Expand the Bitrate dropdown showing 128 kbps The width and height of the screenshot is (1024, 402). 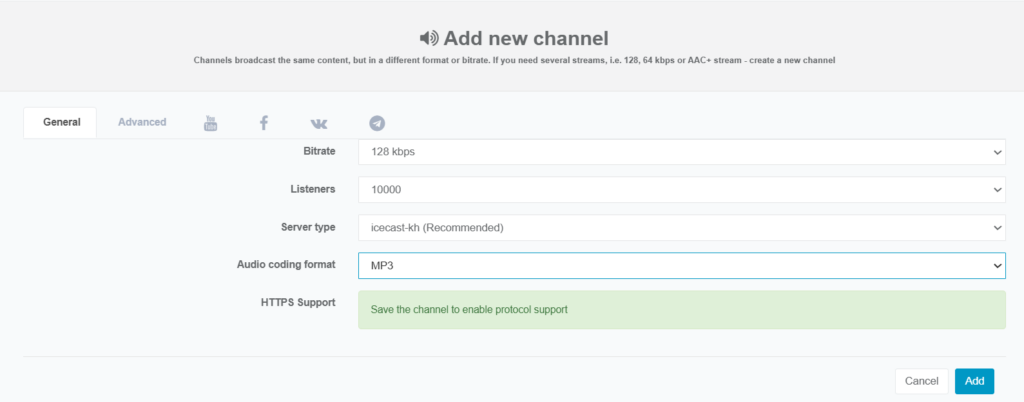click(681, 152)
